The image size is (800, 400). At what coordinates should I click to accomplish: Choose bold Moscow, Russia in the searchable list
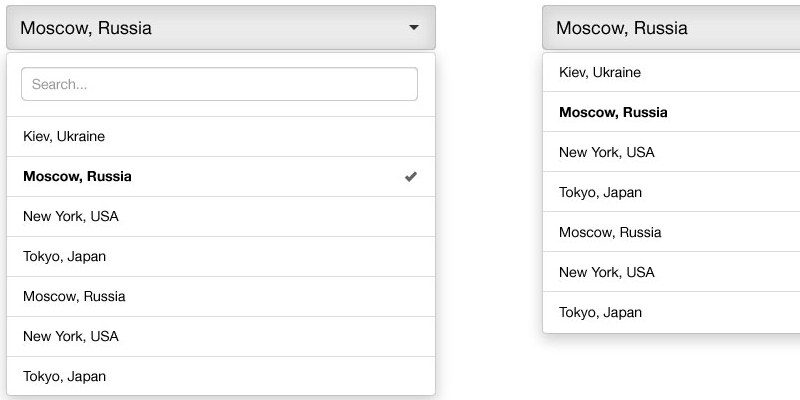coord(77,177)
